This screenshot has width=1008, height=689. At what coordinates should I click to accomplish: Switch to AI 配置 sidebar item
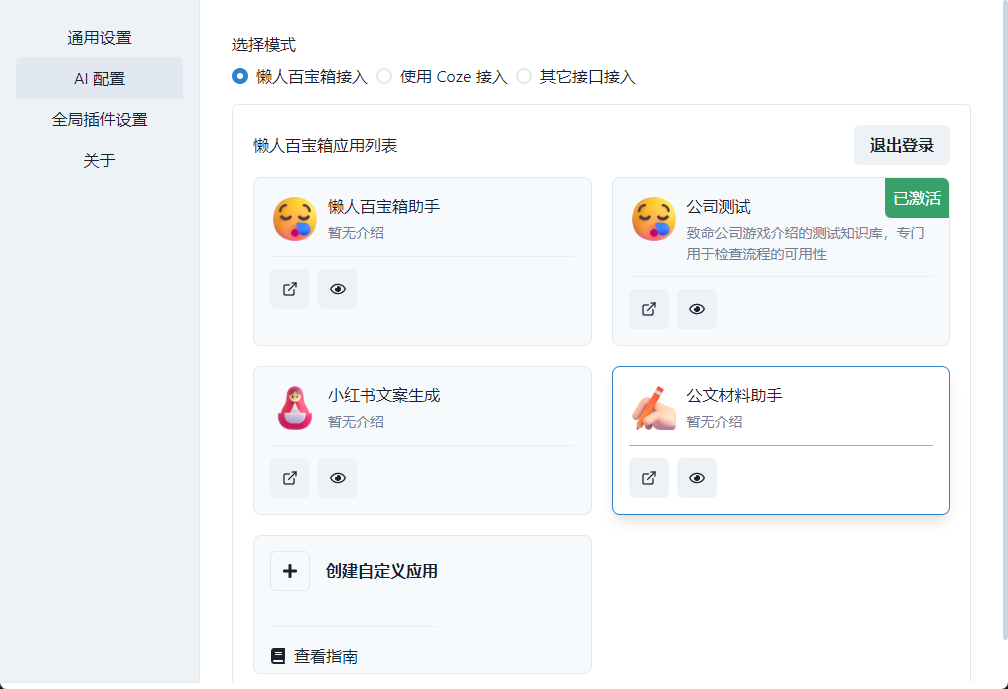click(99, 79)
